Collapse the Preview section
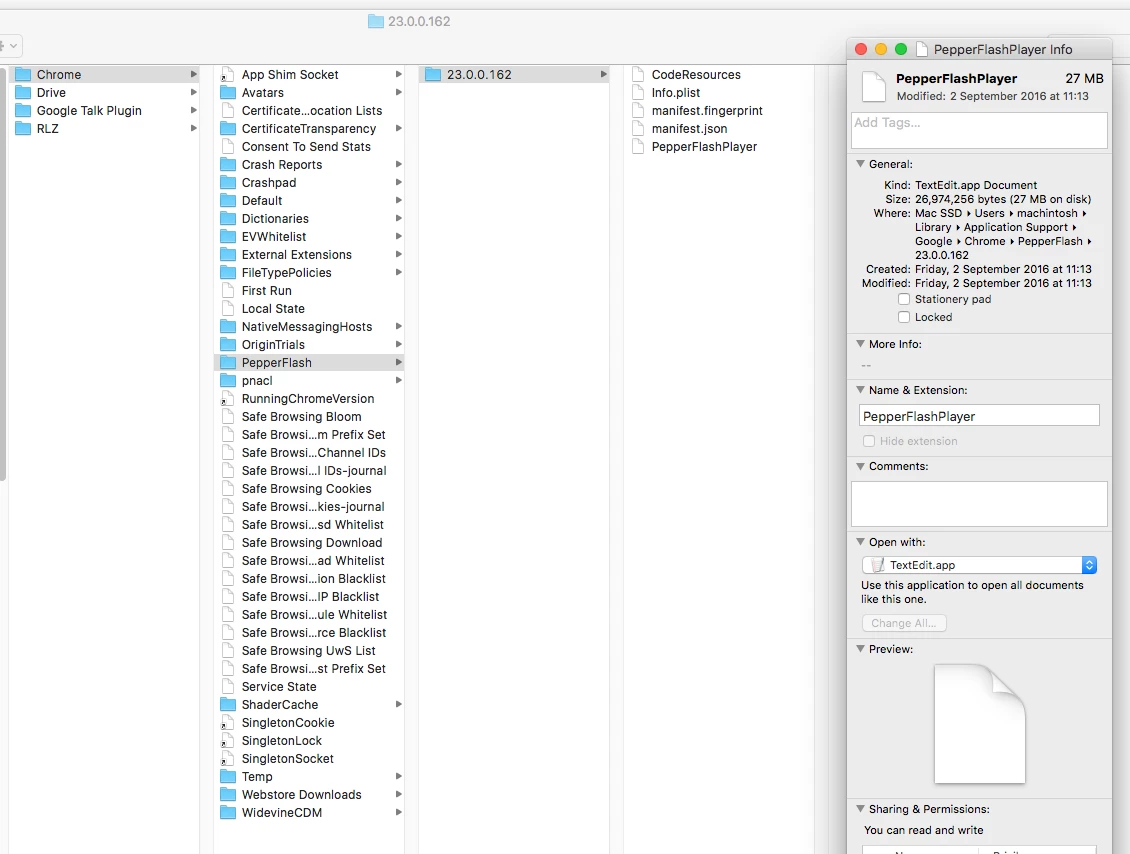Viewport: 1130px width, 854px height. click(860, 649)
